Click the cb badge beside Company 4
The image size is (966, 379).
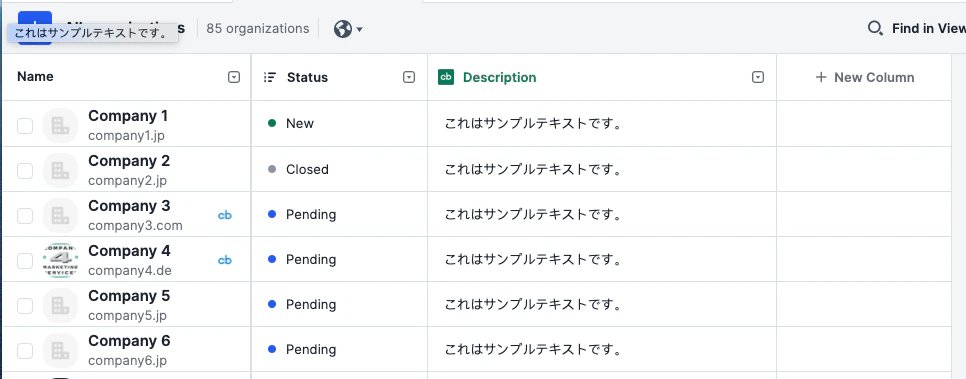coord(225,260)
